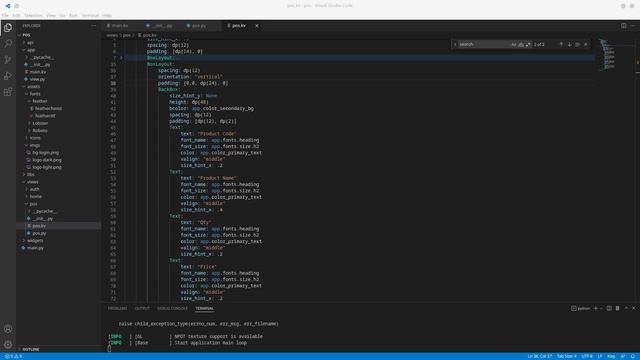The image size is (640, 360).
Task: Open the Manage gear icon
Action: coord(8,344)
